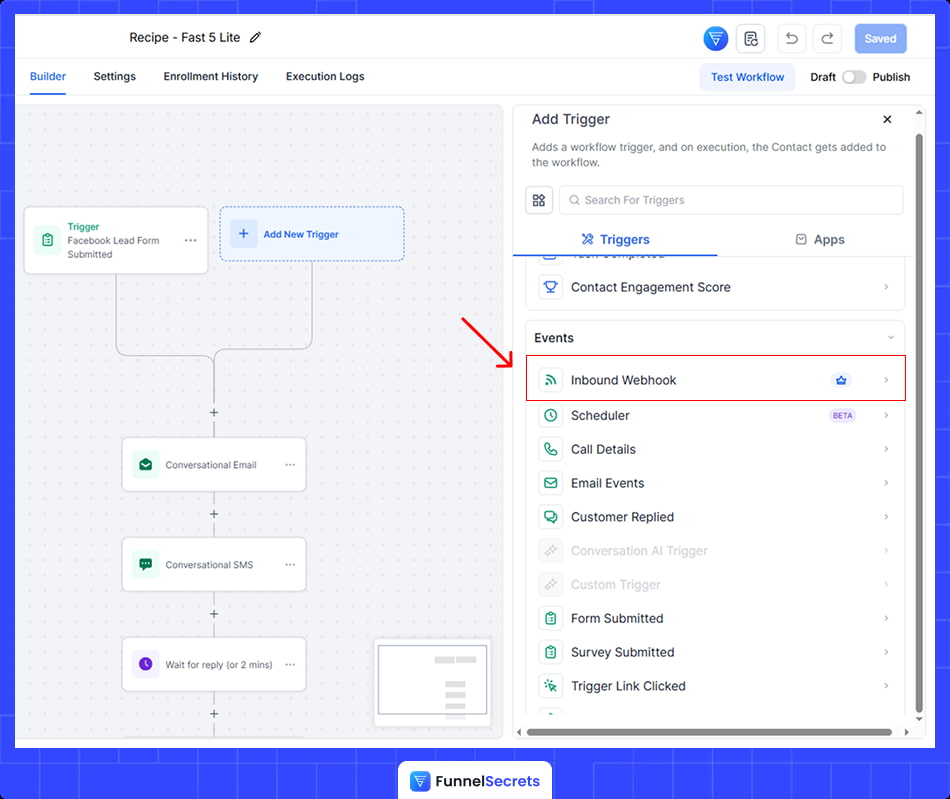The width and height of the screenshot is (950, 799).
Task: Click the blue funnel icon in header
Action: click(715, 39)
